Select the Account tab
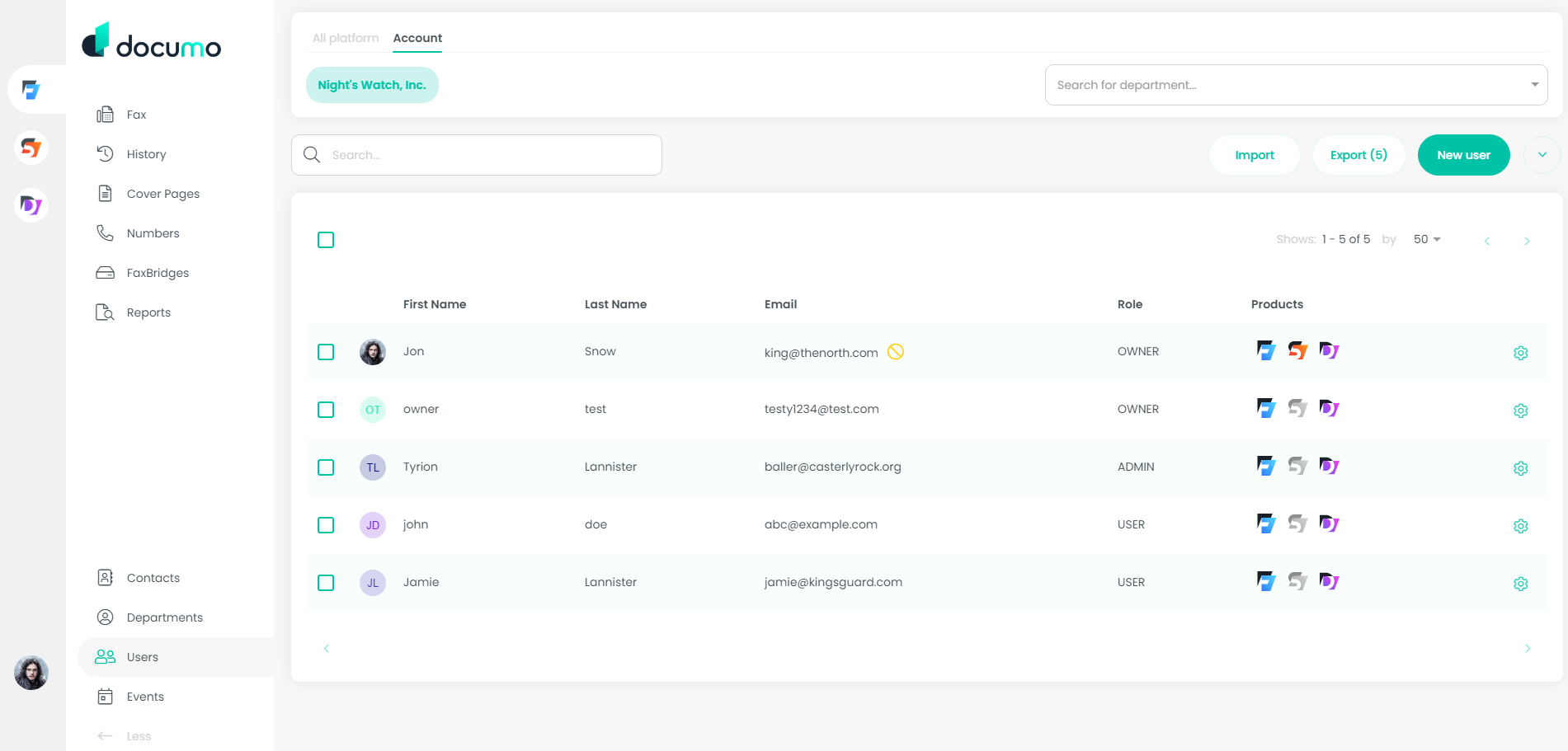This screenshot has width=1568, height=751. point(417,38)
